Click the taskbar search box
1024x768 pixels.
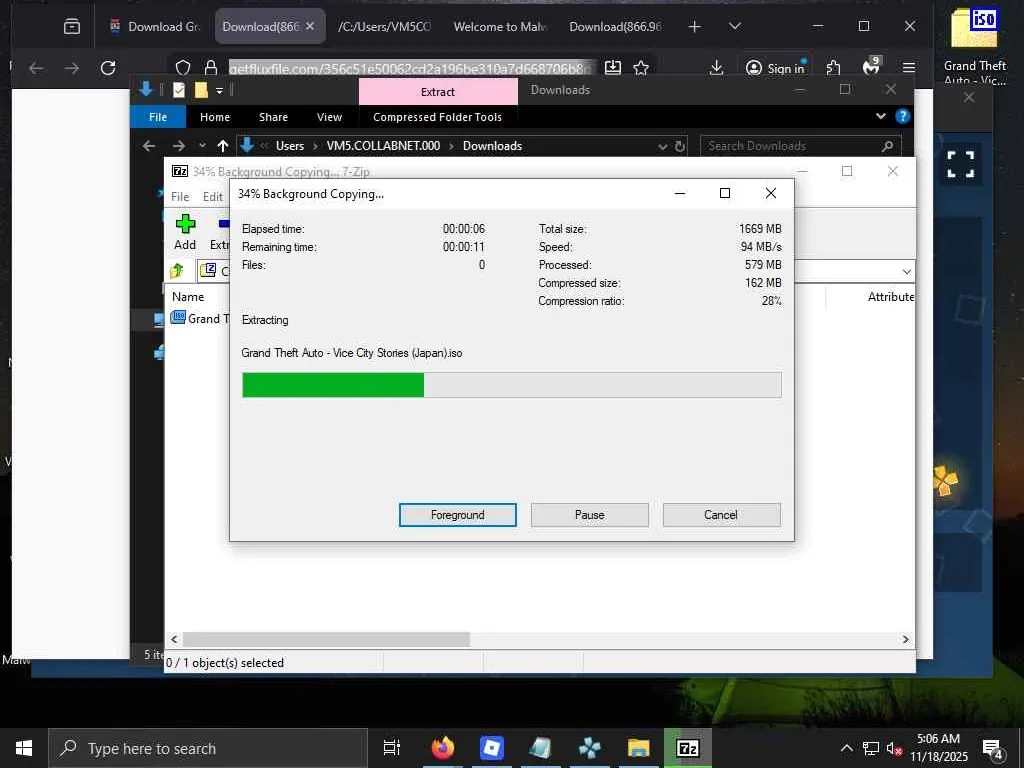coord(208,748)
